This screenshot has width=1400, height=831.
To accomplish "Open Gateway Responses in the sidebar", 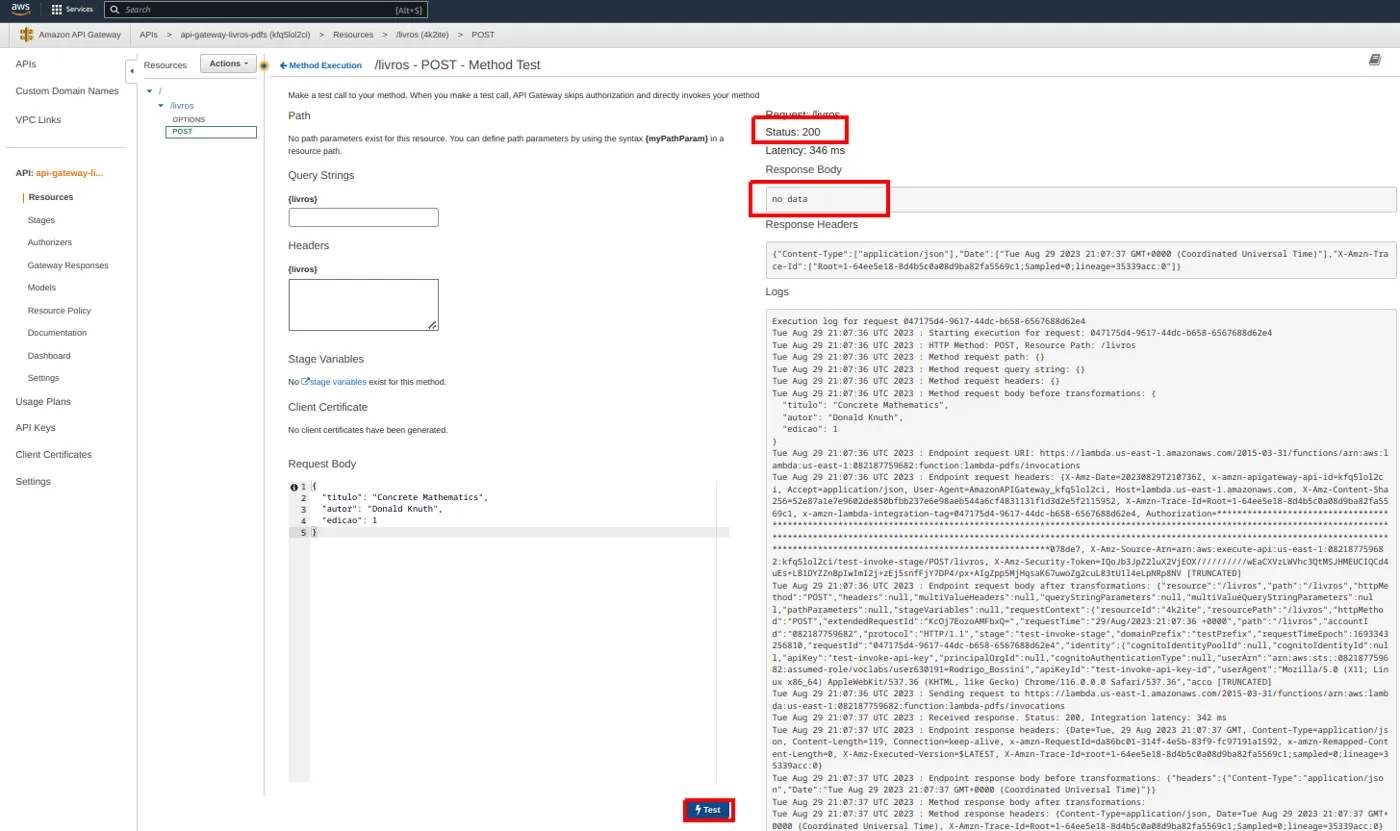I will pos(68,265).
